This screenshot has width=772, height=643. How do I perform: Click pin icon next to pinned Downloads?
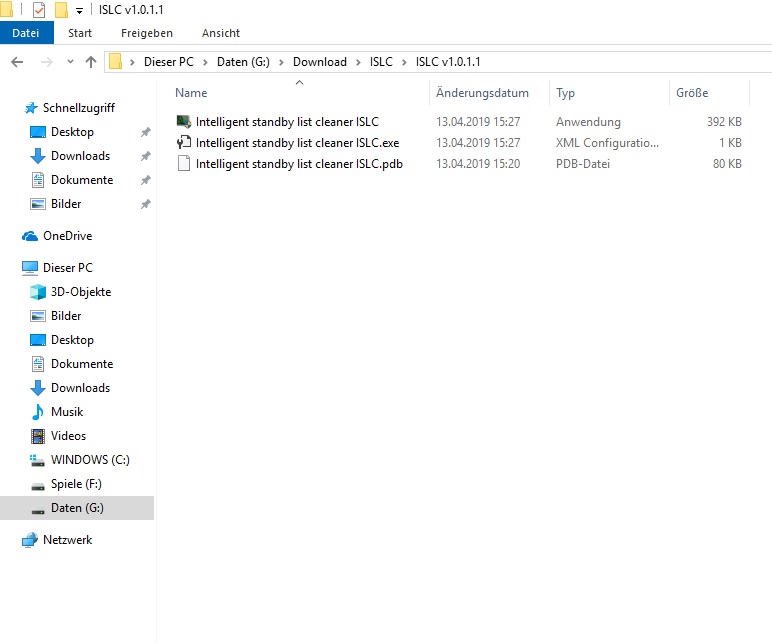[145, 156]
